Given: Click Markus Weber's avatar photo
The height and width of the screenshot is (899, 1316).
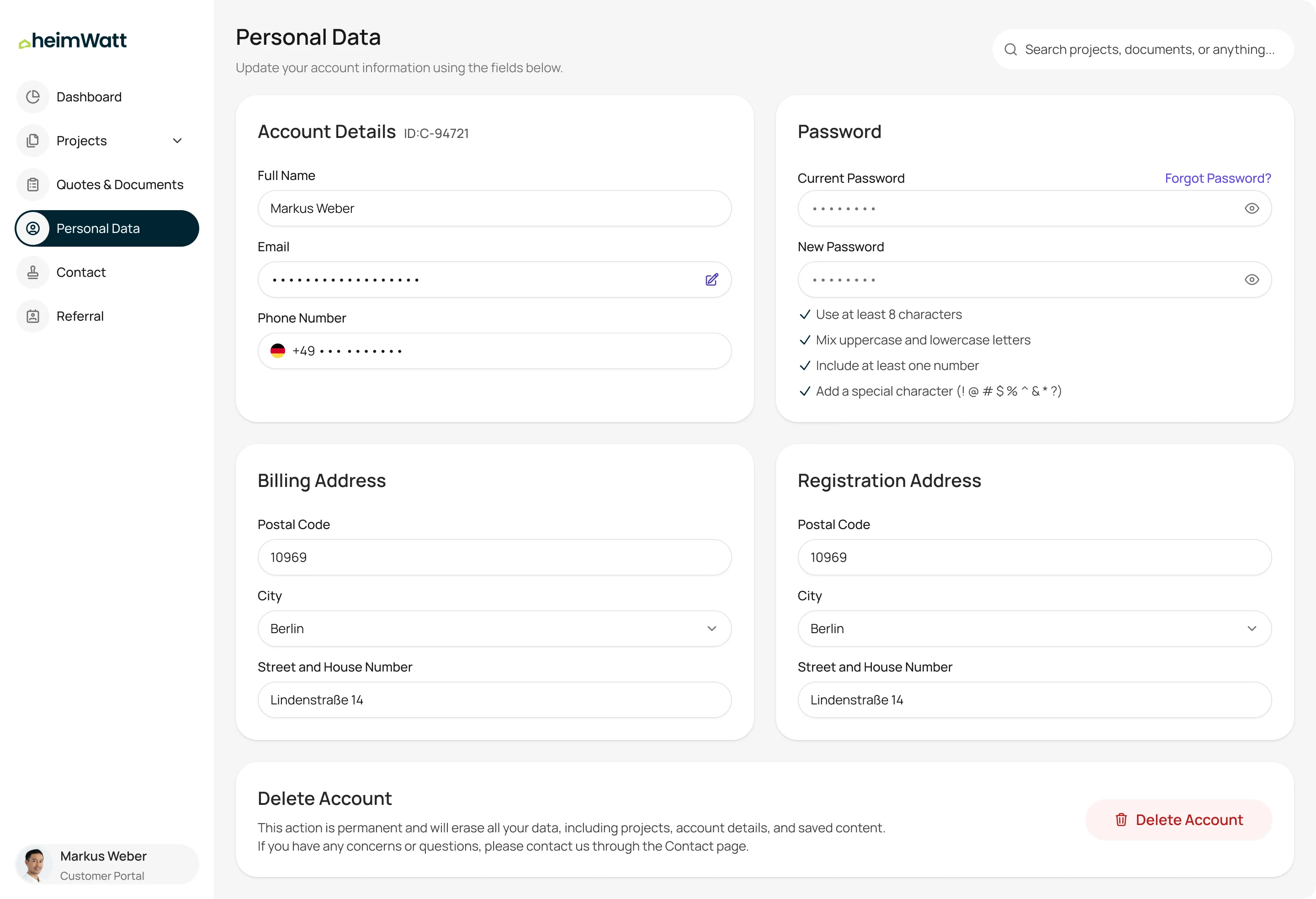Looking at the screenshot, I should point(34,864).
